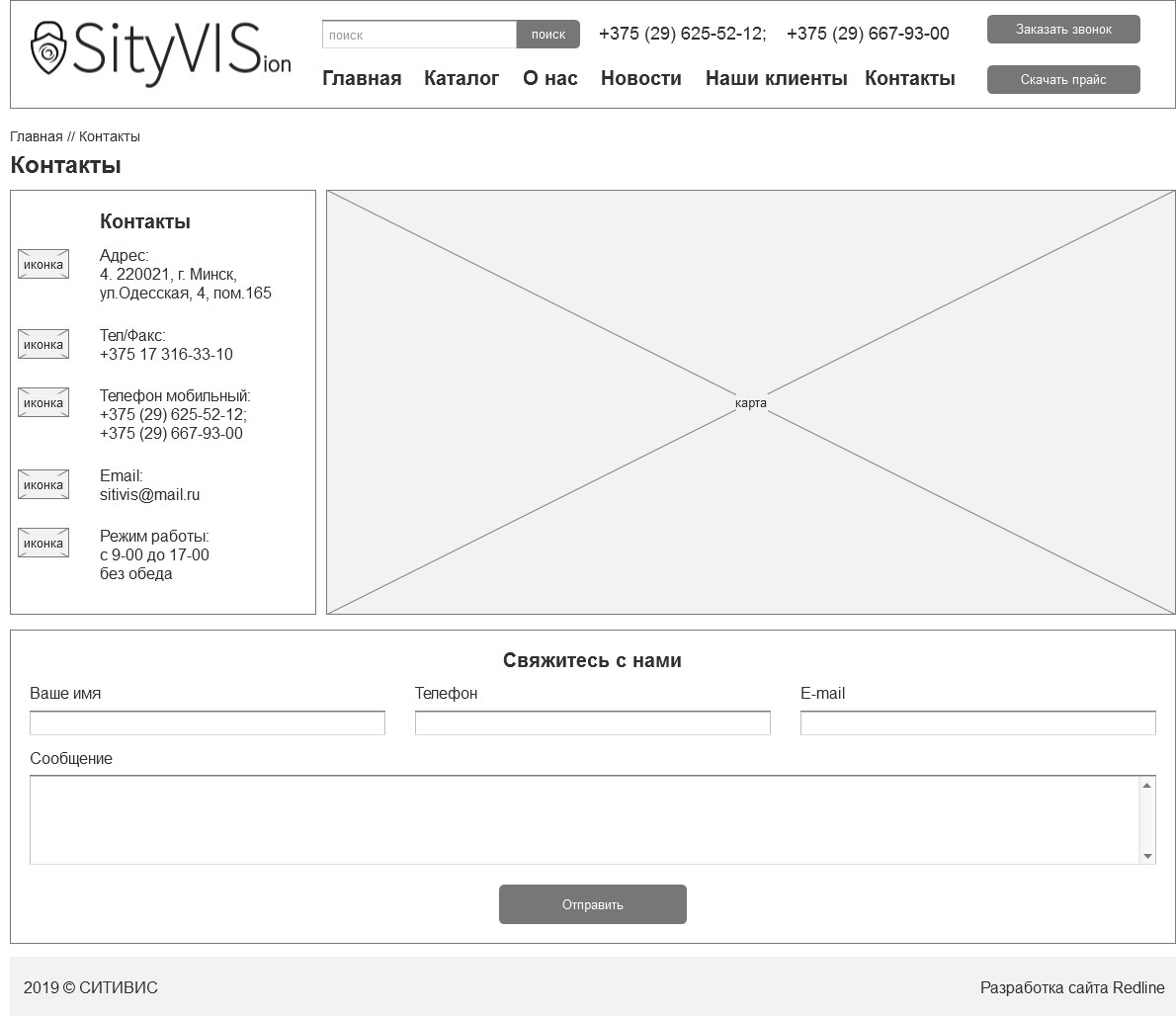
Task: Click the поиск search button
Action: pos(547,35)
